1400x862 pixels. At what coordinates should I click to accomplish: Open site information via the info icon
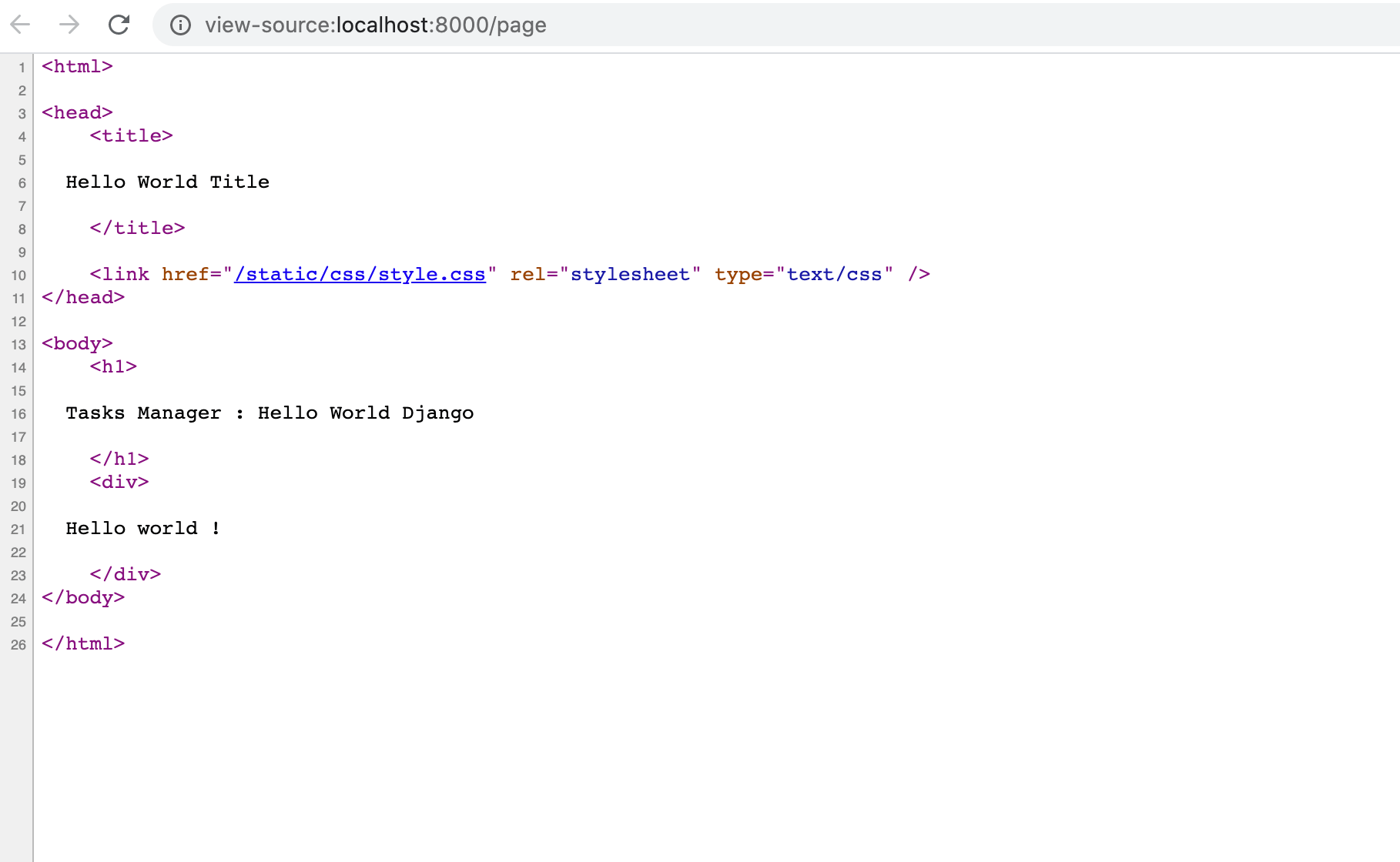pos(179,25)
